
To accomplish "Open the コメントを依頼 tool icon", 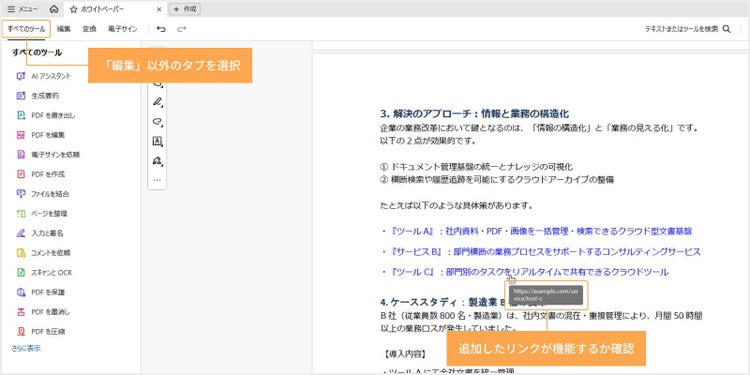I will 21,253.
